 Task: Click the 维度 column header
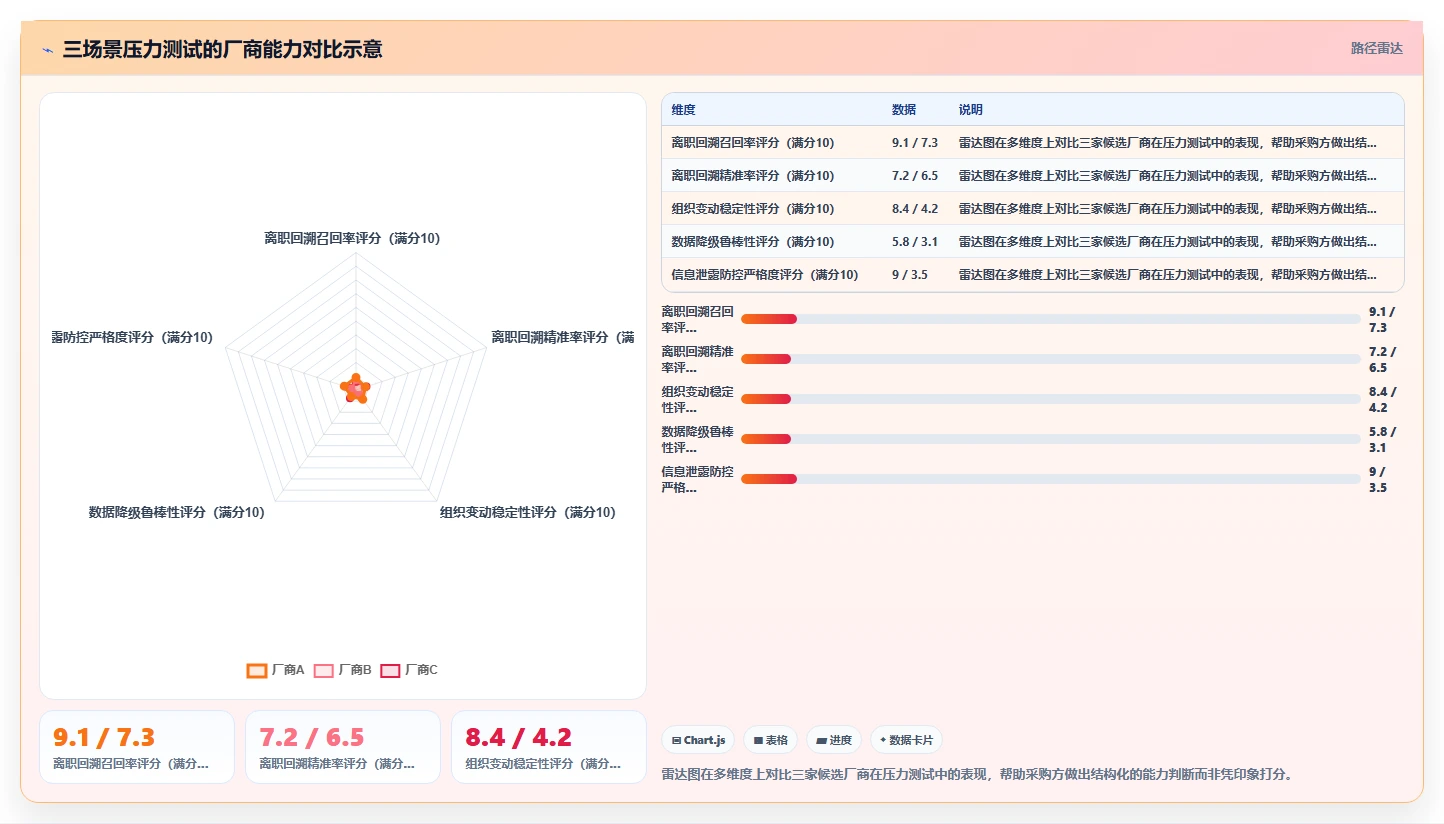pyautogui.click(x=684, y=110)
